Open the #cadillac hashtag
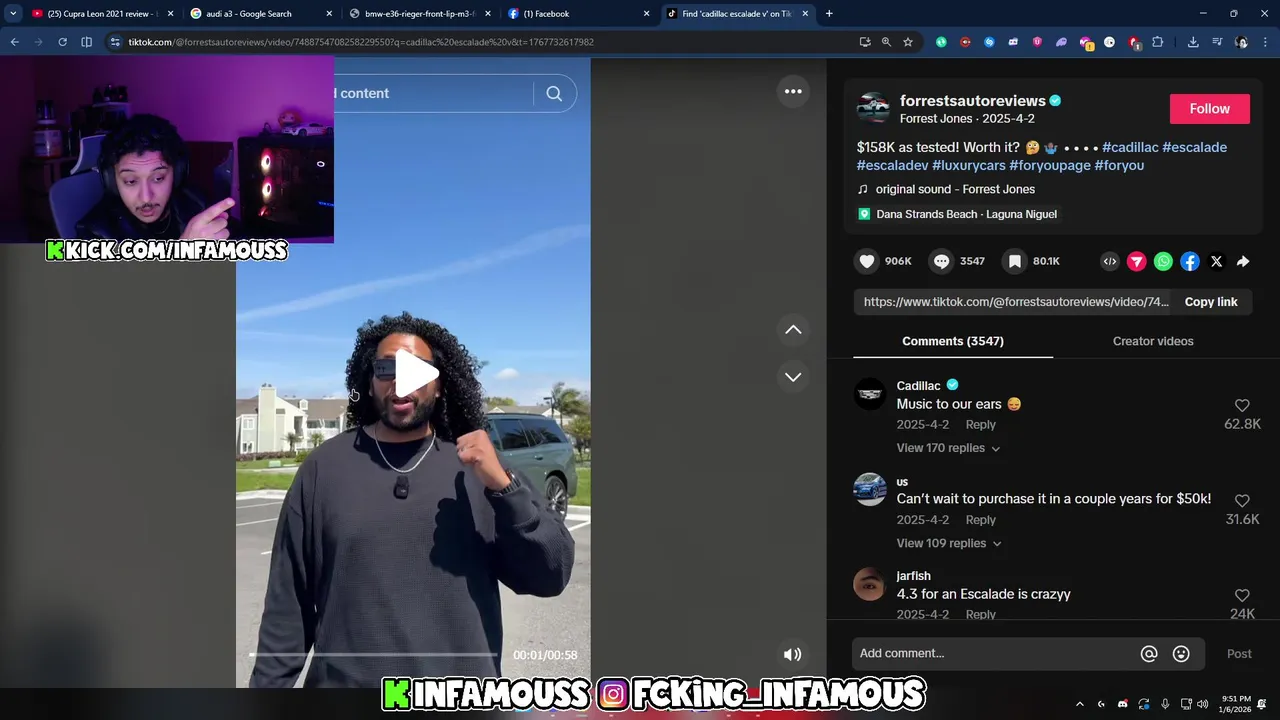This screenshot has height=720, width=1280. point(1130,147)
